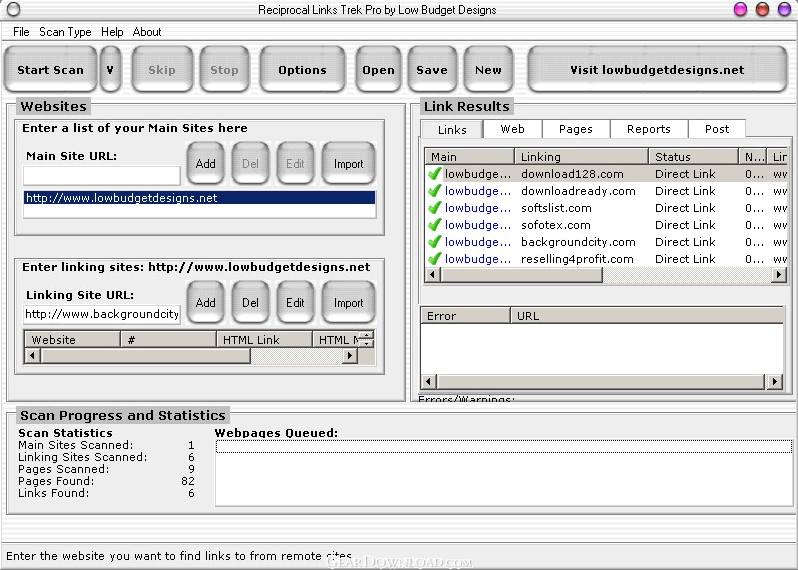Click the linking sites table up/down stepper
The image size is (798, 570).
[366, 339]
